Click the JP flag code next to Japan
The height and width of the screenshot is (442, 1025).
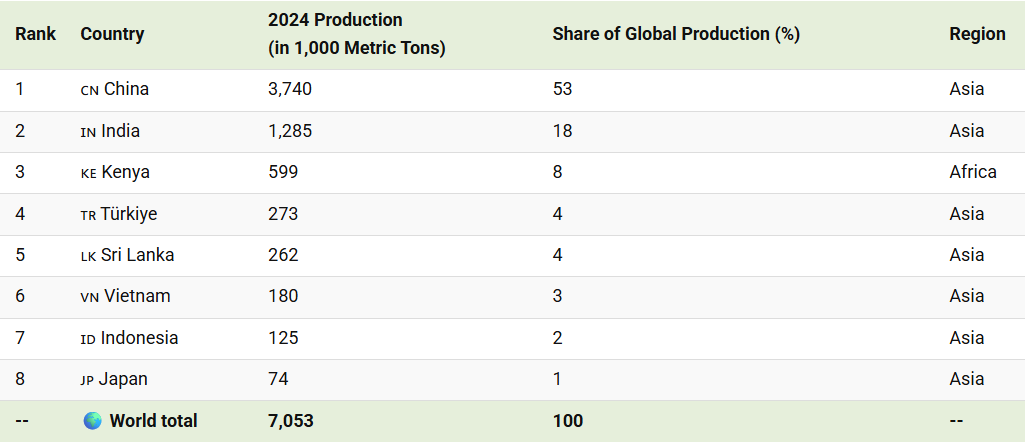pos(88,381)
